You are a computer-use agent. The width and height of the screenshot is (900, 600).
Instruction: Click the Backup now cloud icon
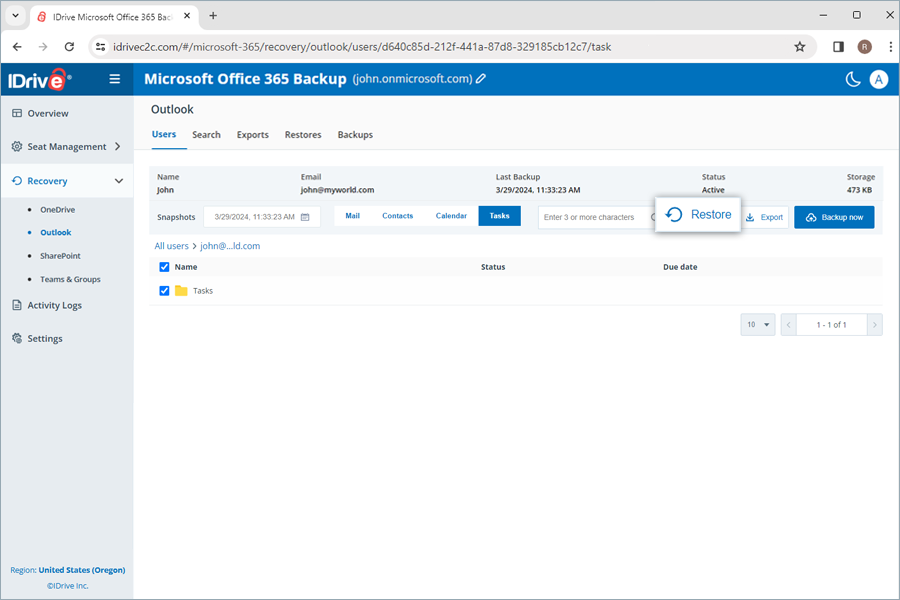tap(809, 216)
